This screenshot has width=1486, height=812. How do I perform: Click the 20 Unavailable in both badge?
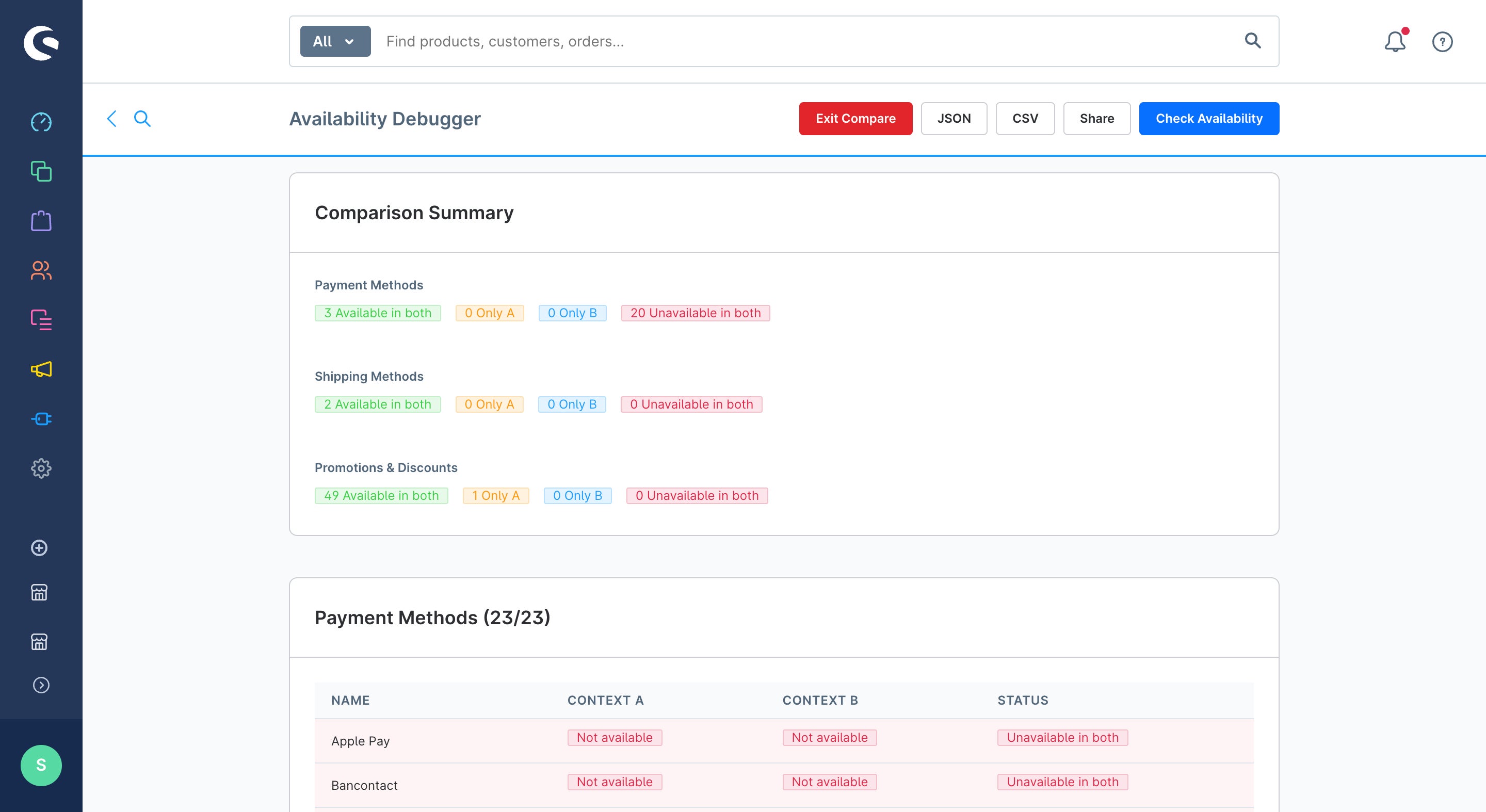tap(696, 313)
